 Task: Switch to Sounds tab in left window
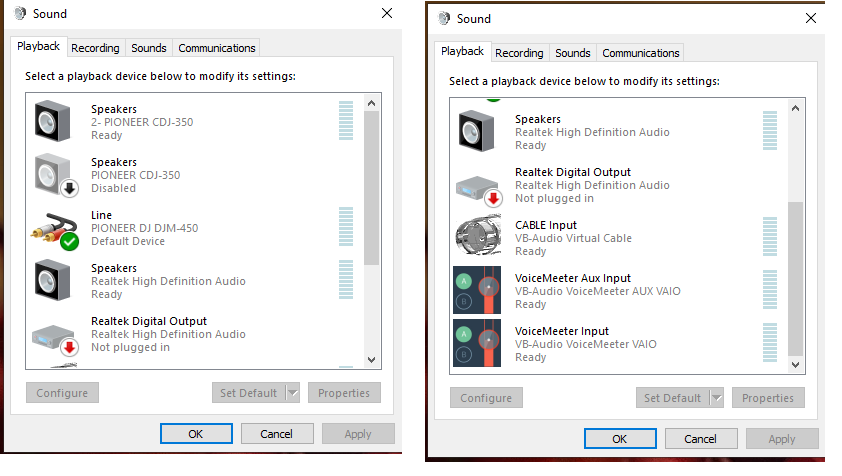(149, 48)
